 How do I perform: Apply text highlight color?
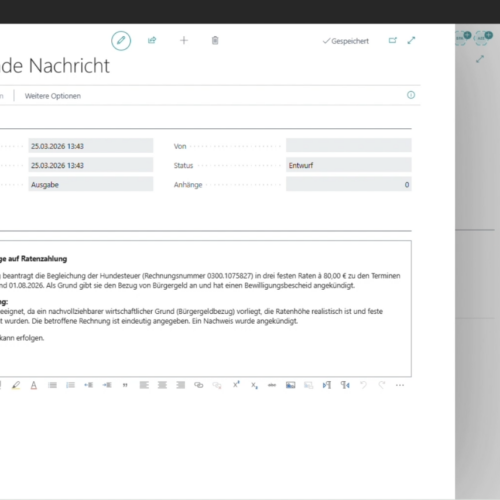[16, 385]
